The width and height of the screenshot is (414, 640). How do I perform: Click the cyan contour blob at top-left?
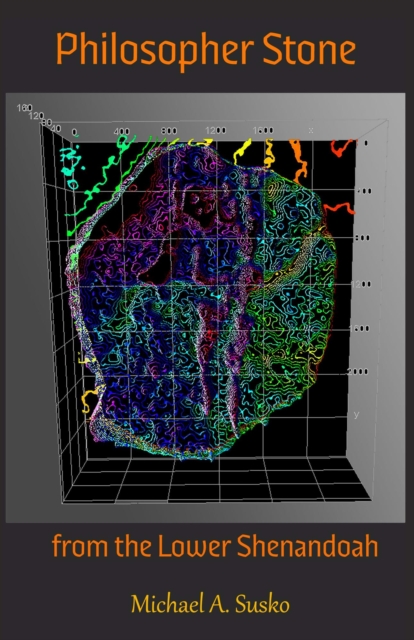pyautogui.click(x=71, y=164)
